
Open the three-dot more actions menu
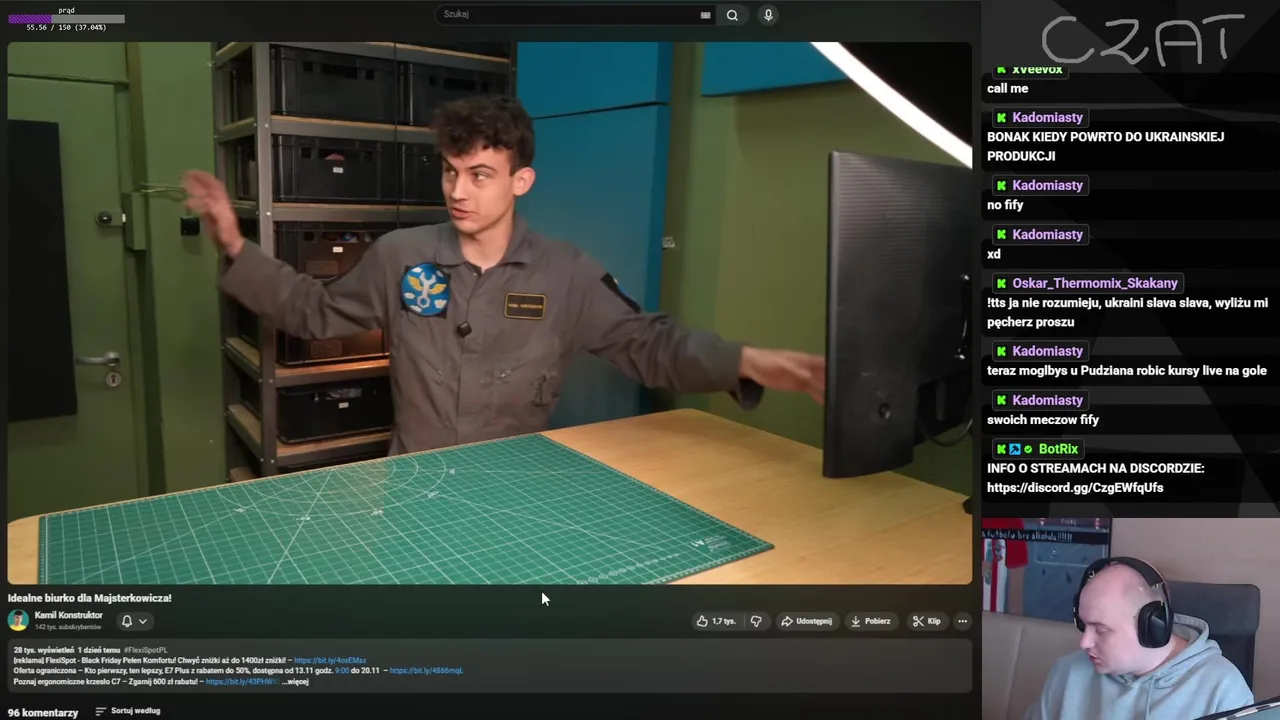click(x=962, y=621)
